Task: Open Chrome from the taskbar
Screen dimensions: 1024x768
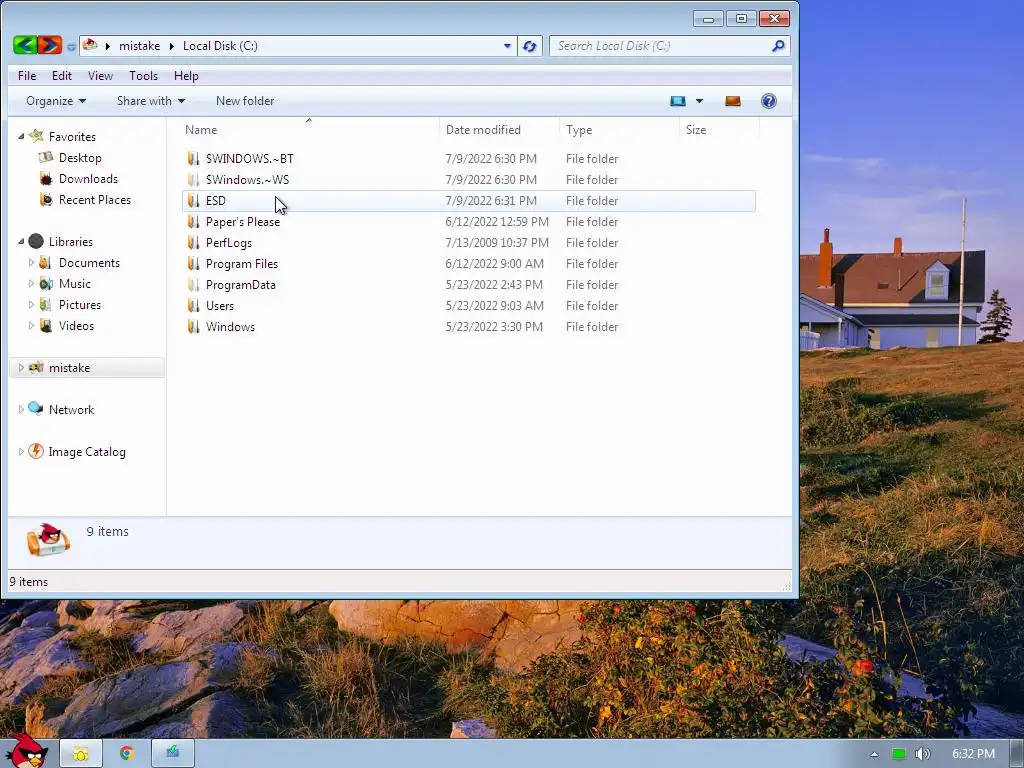Action: tap(127, 754)
